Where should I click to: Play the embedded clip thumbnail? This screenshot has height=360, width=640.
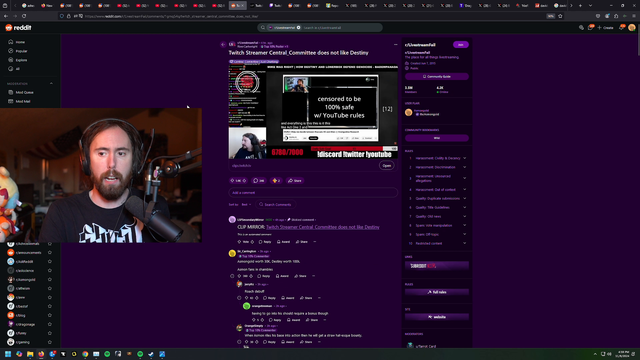[313, 111]
